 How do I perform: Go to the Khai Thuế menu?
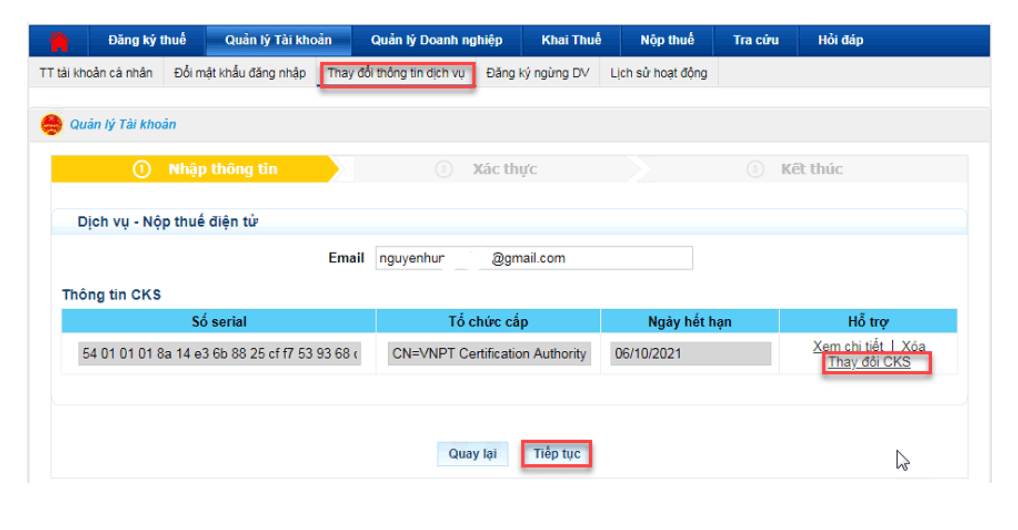tap(571, 40)
